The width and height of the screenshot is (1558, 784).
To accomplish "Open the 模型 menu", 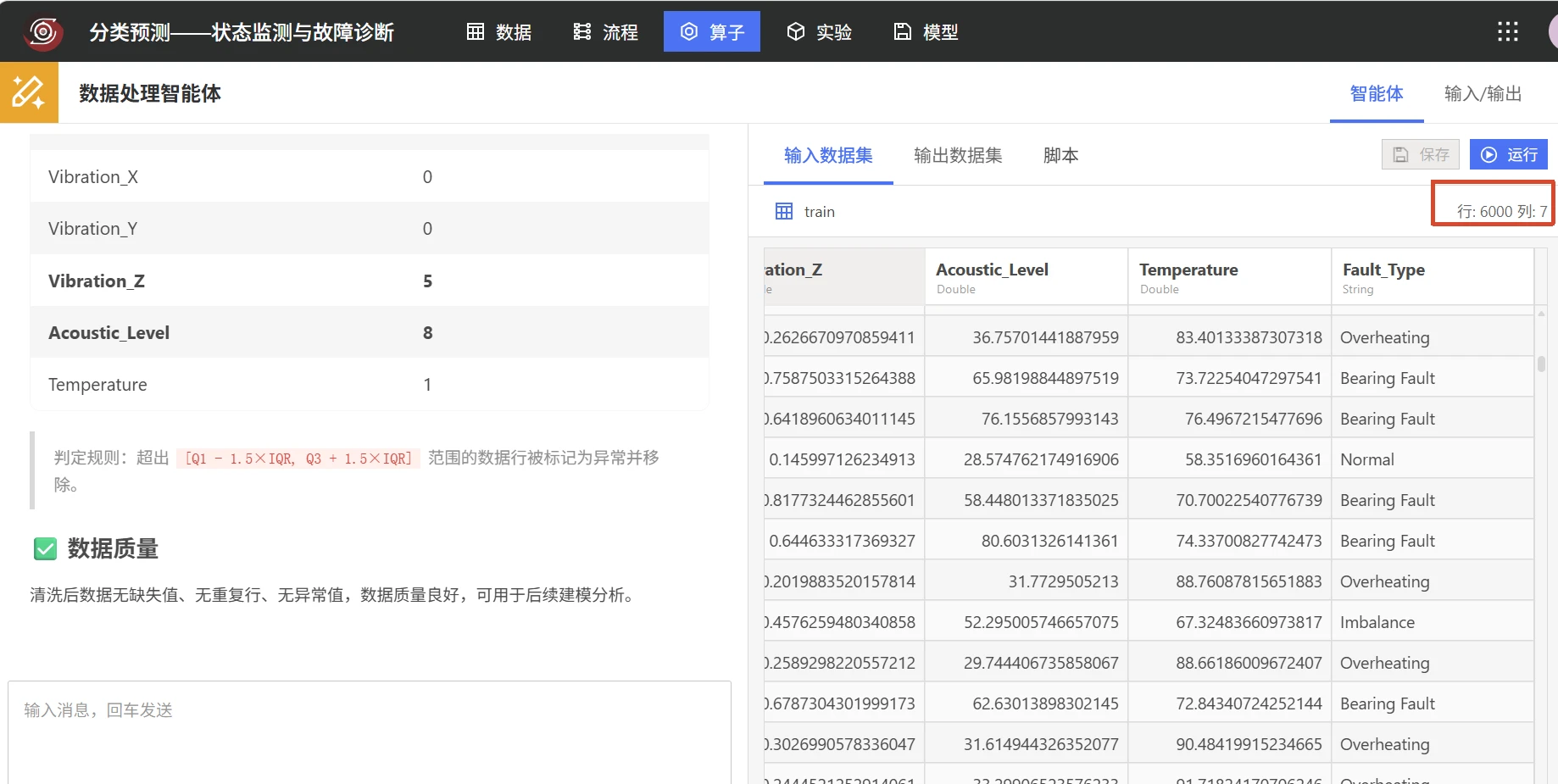I will tap(926, 32).
